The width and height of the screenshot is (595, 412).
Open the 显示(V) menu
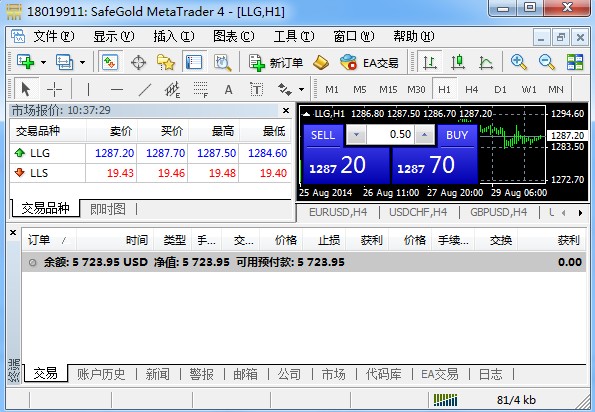tap(113, 36)
